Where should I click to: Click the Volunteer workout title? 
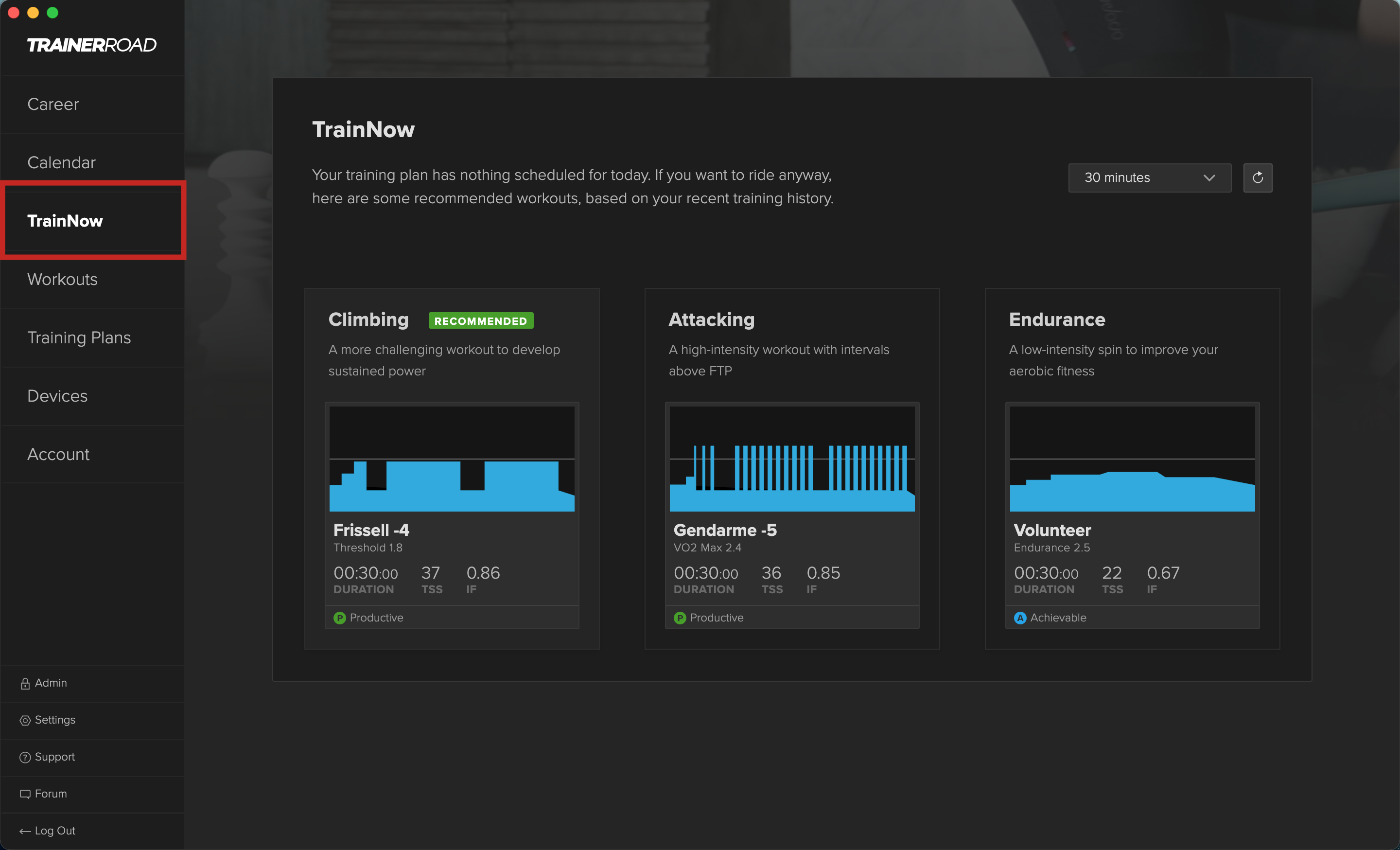[x=1052, y=530]
